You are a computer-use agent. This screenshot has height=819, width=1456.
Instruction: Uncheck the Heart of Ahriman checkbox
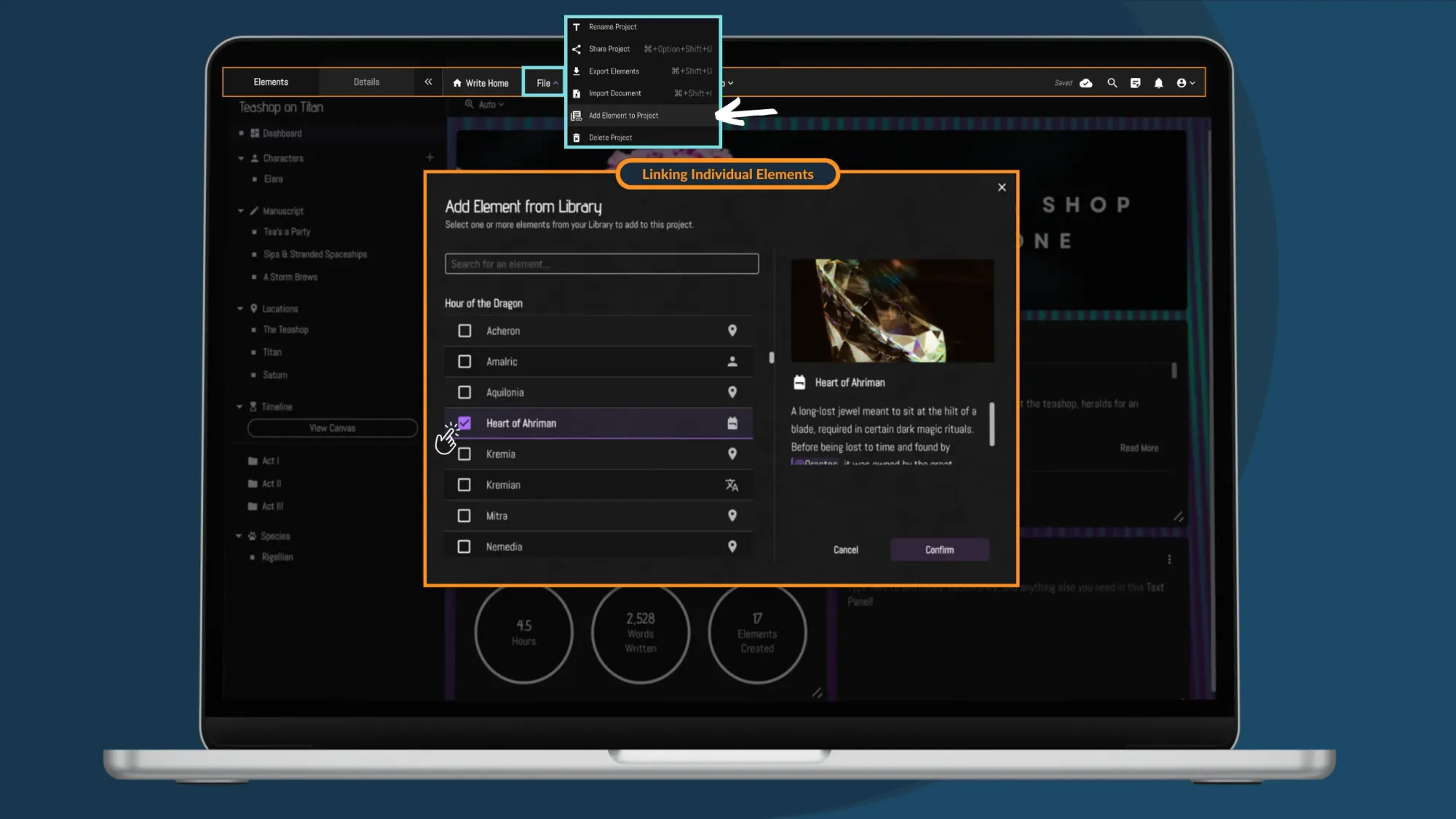point(464,422)
